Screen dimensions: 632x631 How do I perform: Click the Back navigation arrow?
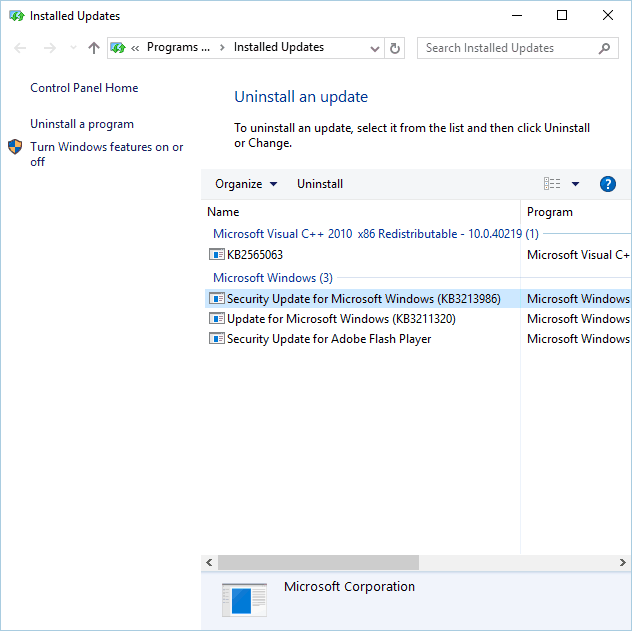coord(20,48)
